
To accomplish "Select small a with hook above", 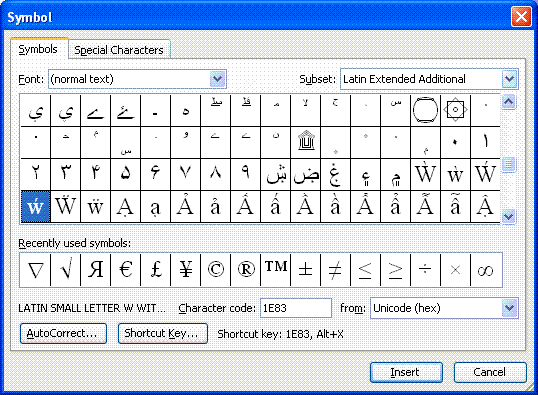I will click(x=215, y=207).
